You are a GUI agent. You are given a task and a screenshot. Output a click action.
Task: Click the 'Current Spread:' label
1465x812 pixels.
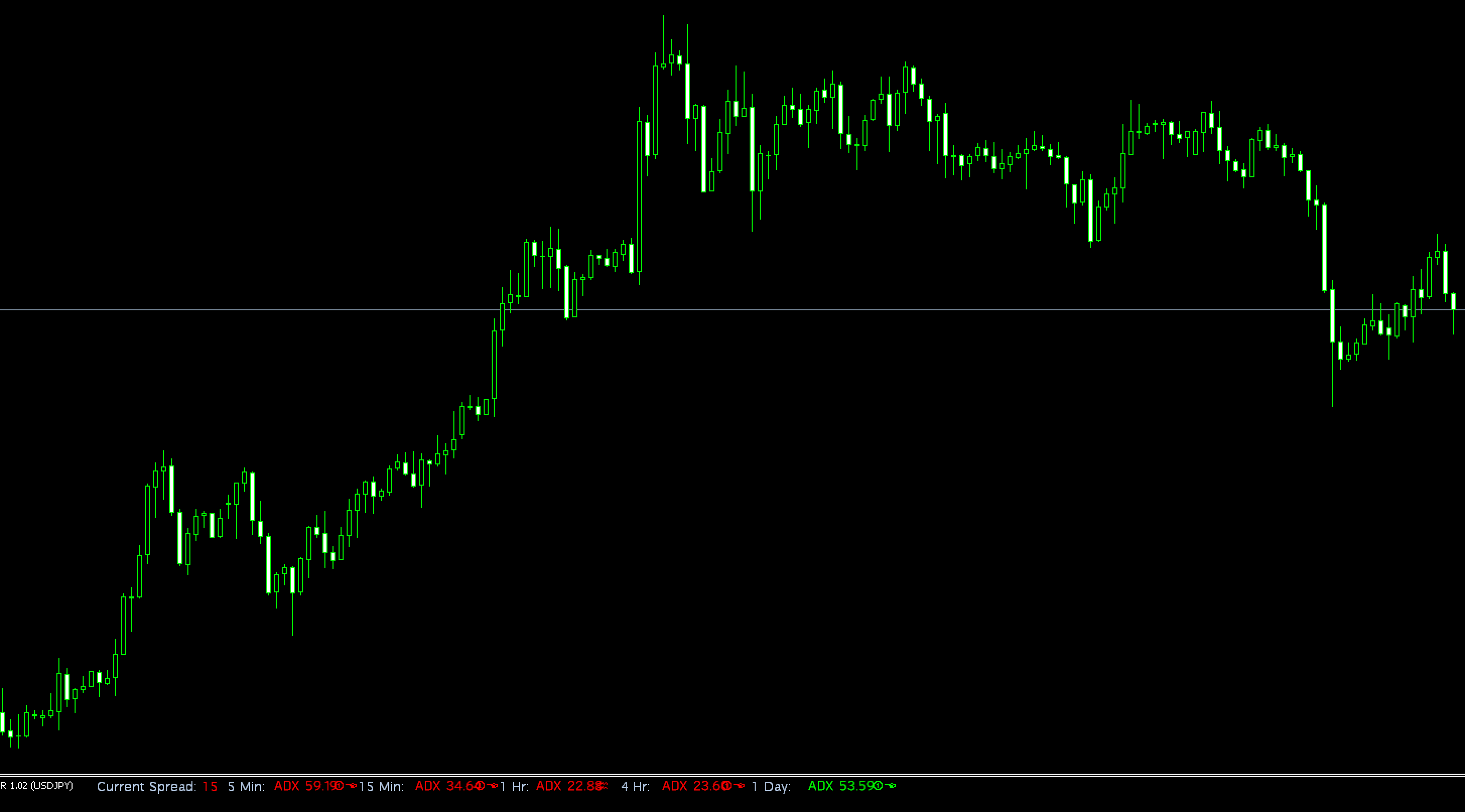coord(146,786)
